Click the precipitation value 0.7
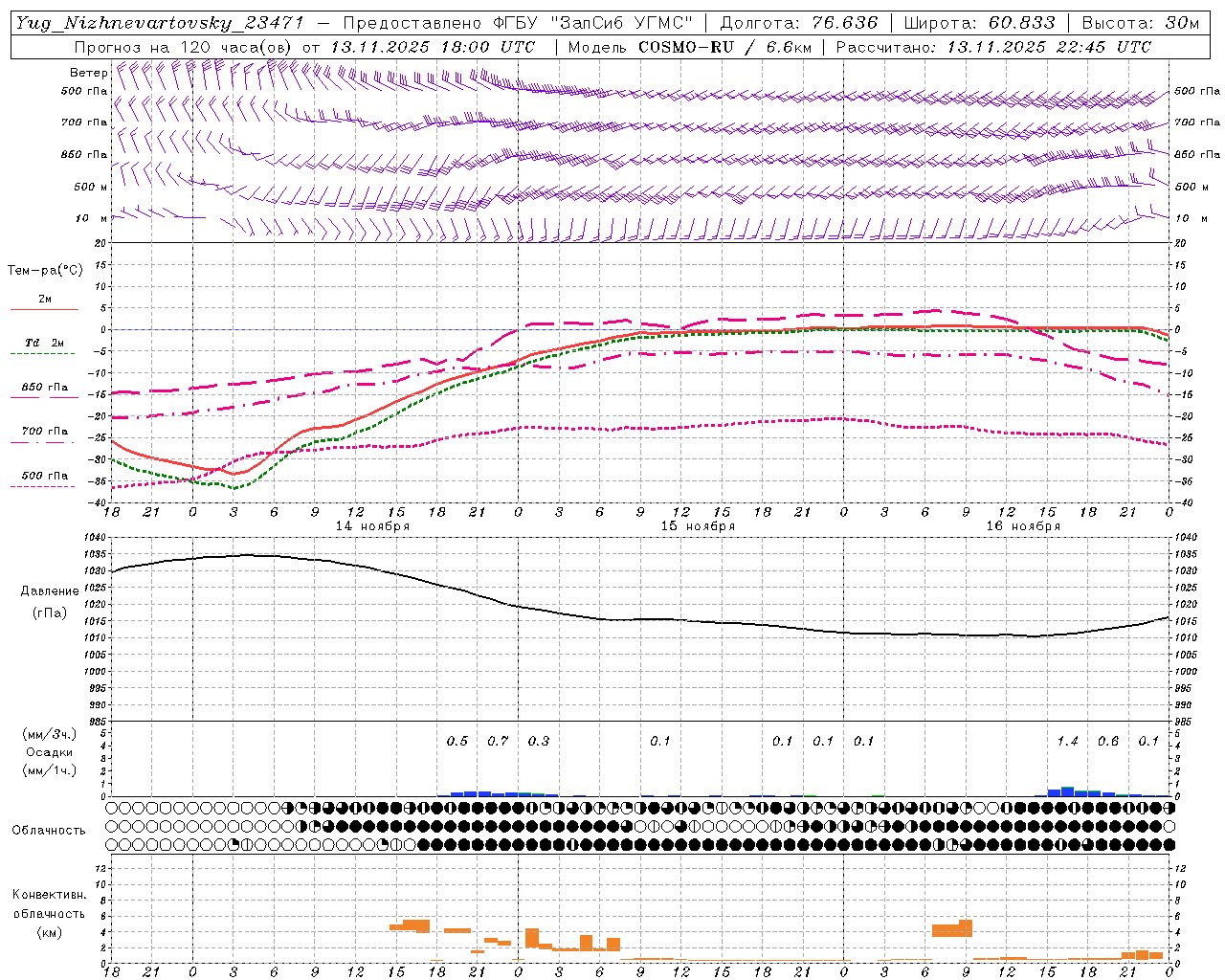This screenshot has width=1225, height=980. tap(498, 741)
